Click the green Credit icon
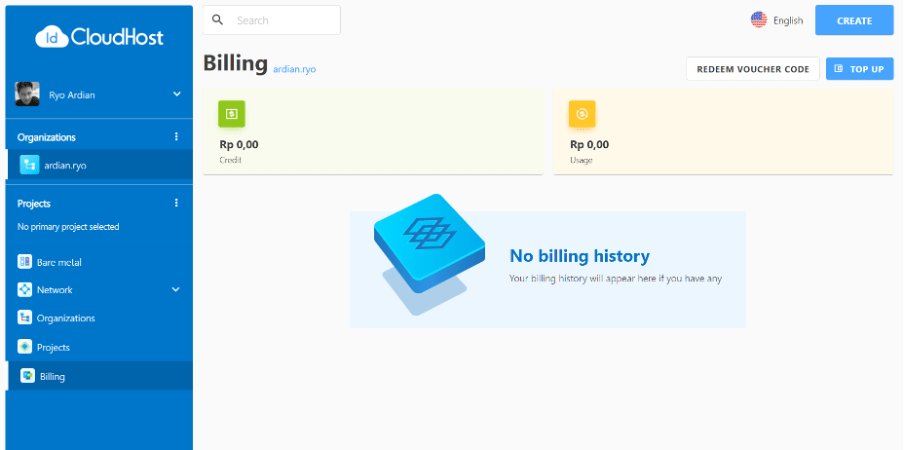The height and width of the screenshot is (450, 904). pyautogui.click(x=232, y=114)
